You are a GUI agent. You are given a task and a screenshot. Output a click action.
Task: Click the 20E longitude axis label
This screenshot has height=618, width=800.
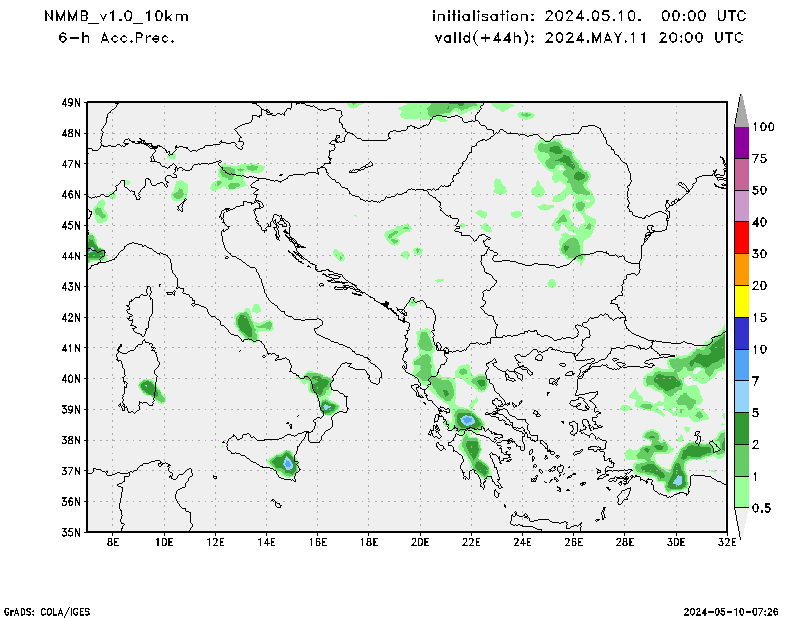tap(420, 542)
